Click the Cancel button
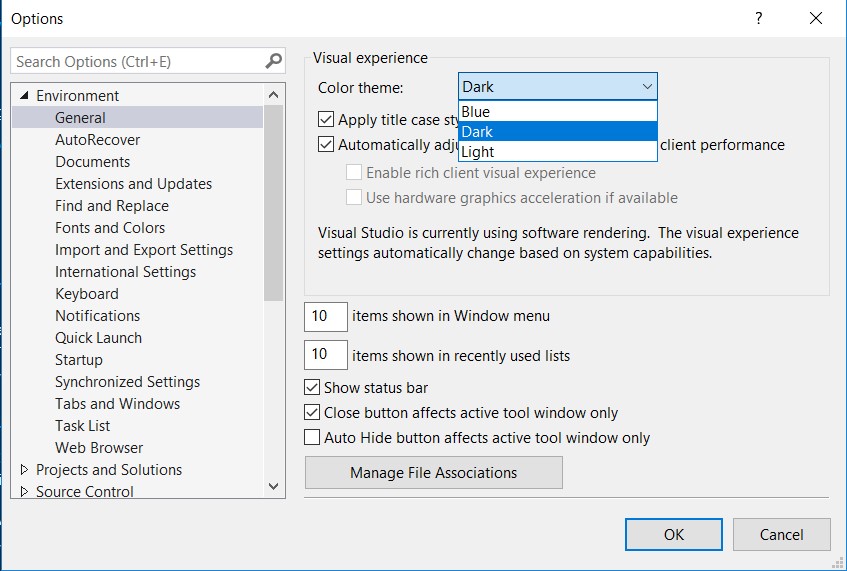The width and height of the screenshot is (847, 571). (781, 534)
